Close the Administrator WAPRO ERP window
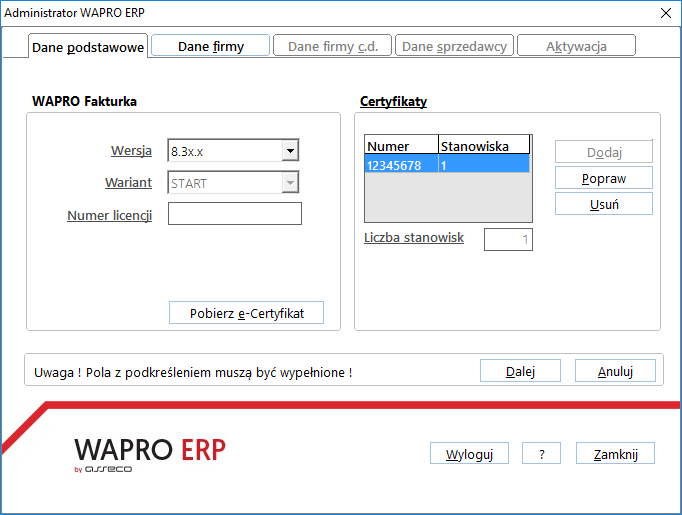This screenshot has height=515, width=682. tap(665, 13)
